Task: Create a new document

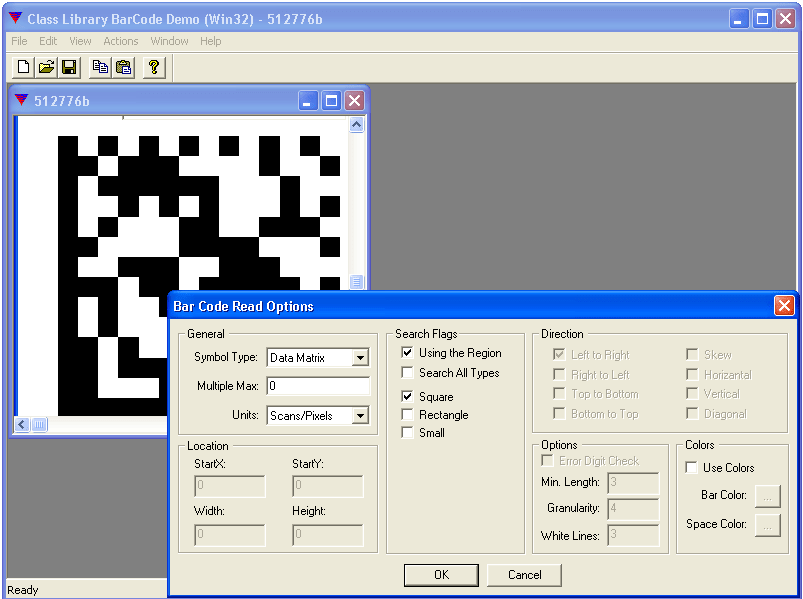Action: (x=22, y=67)
